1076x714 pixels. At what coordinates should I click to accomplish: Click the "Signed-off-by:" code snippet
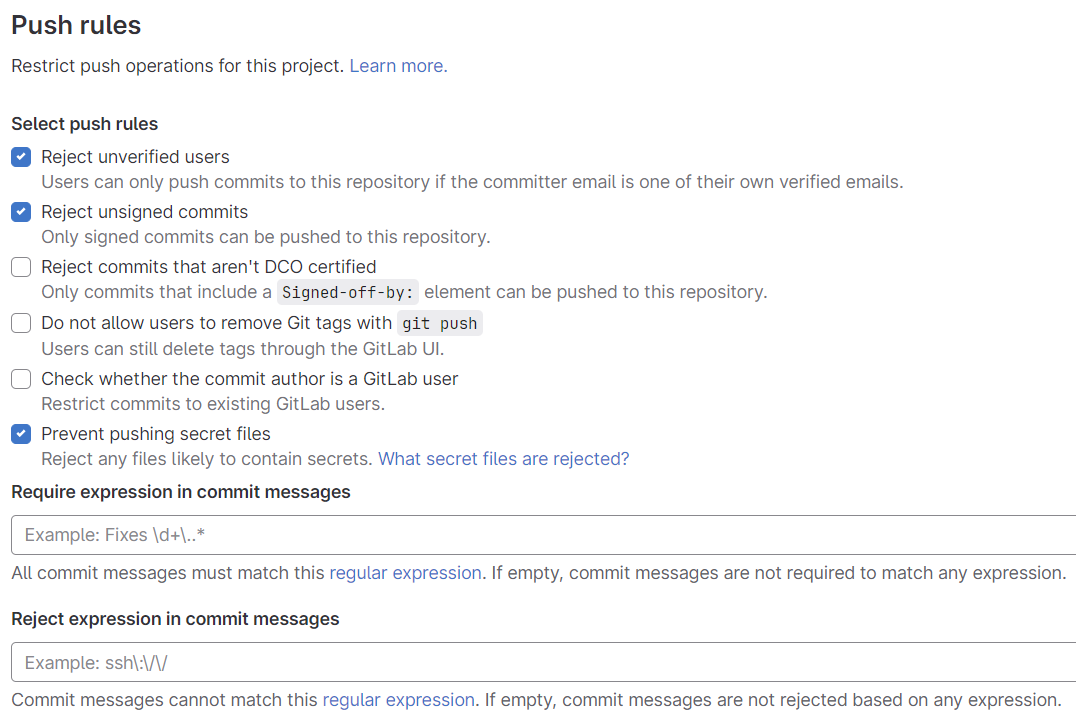pos(348,293)
